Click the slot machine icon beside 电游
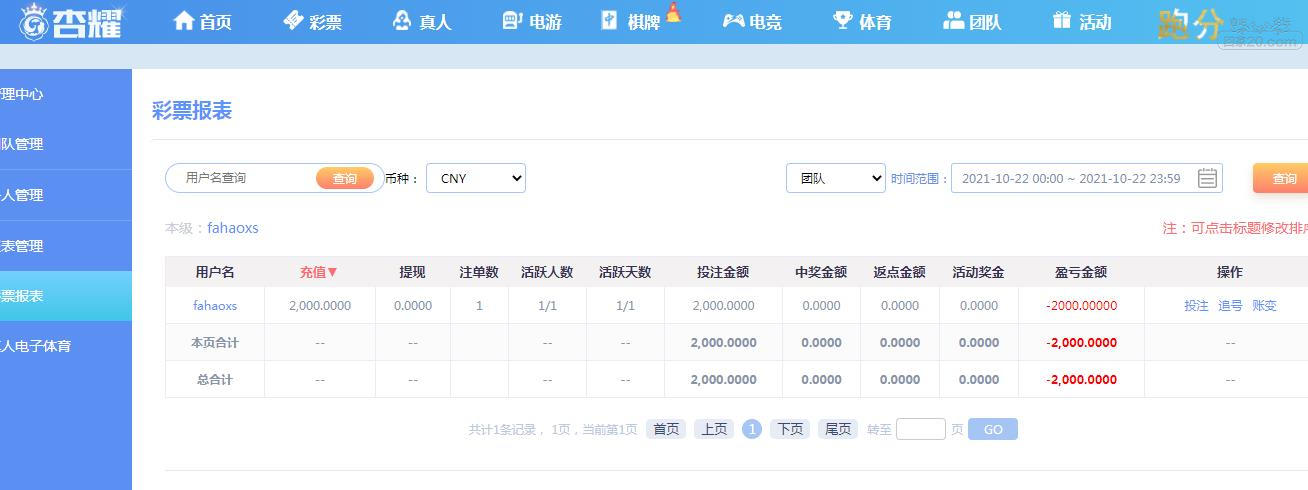This screenshot has height=490, width=1308. (x=512, y=20)
